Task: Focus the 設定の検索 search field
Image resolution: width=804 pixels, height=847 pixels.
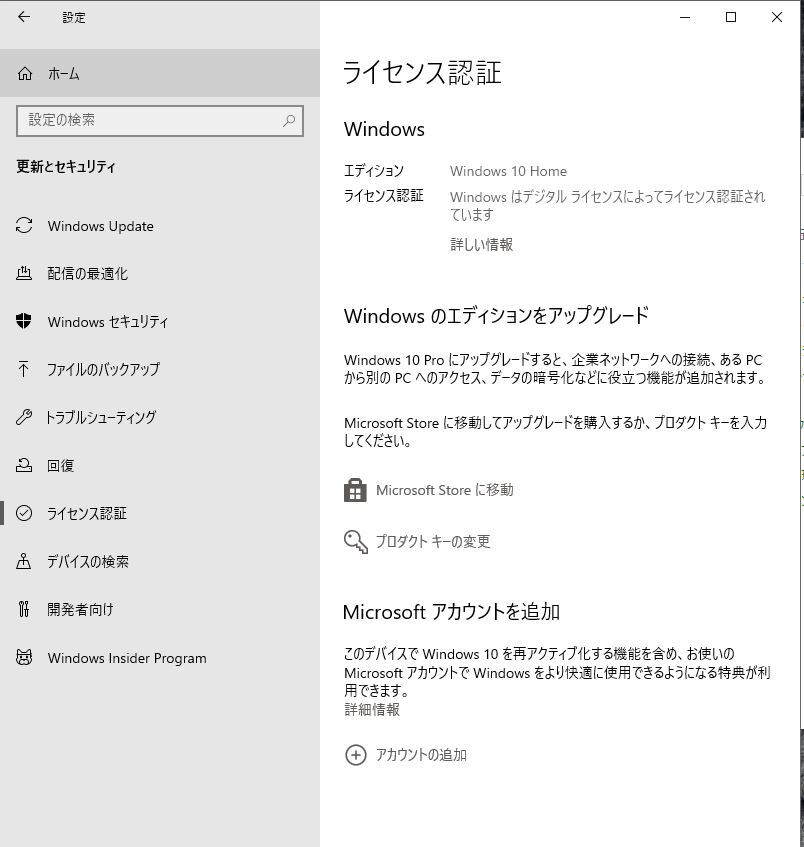Action: (x=160, y=120)
